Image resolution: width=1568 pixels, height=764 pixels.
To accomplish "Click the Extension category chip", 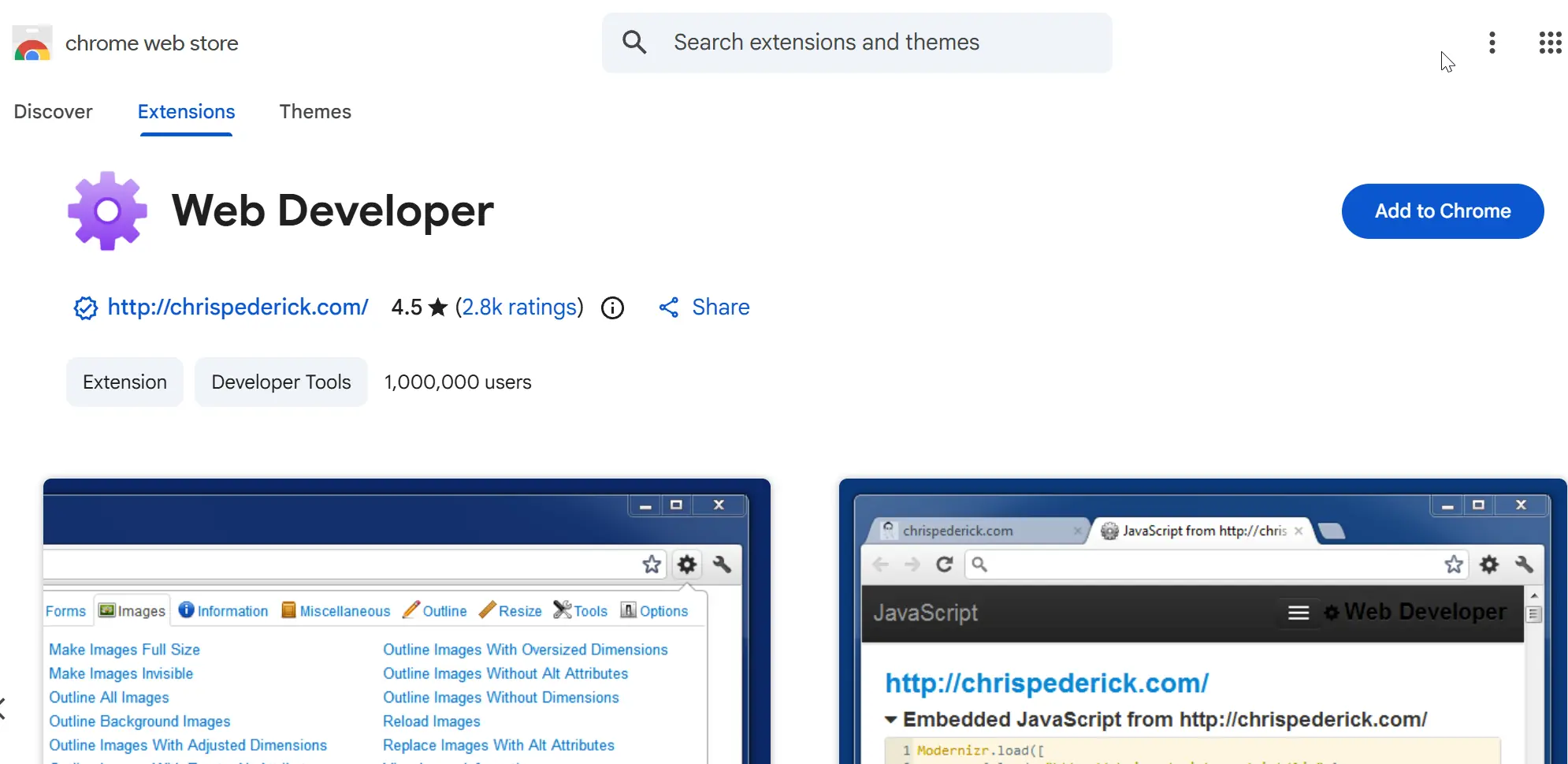I will point(124,382).
